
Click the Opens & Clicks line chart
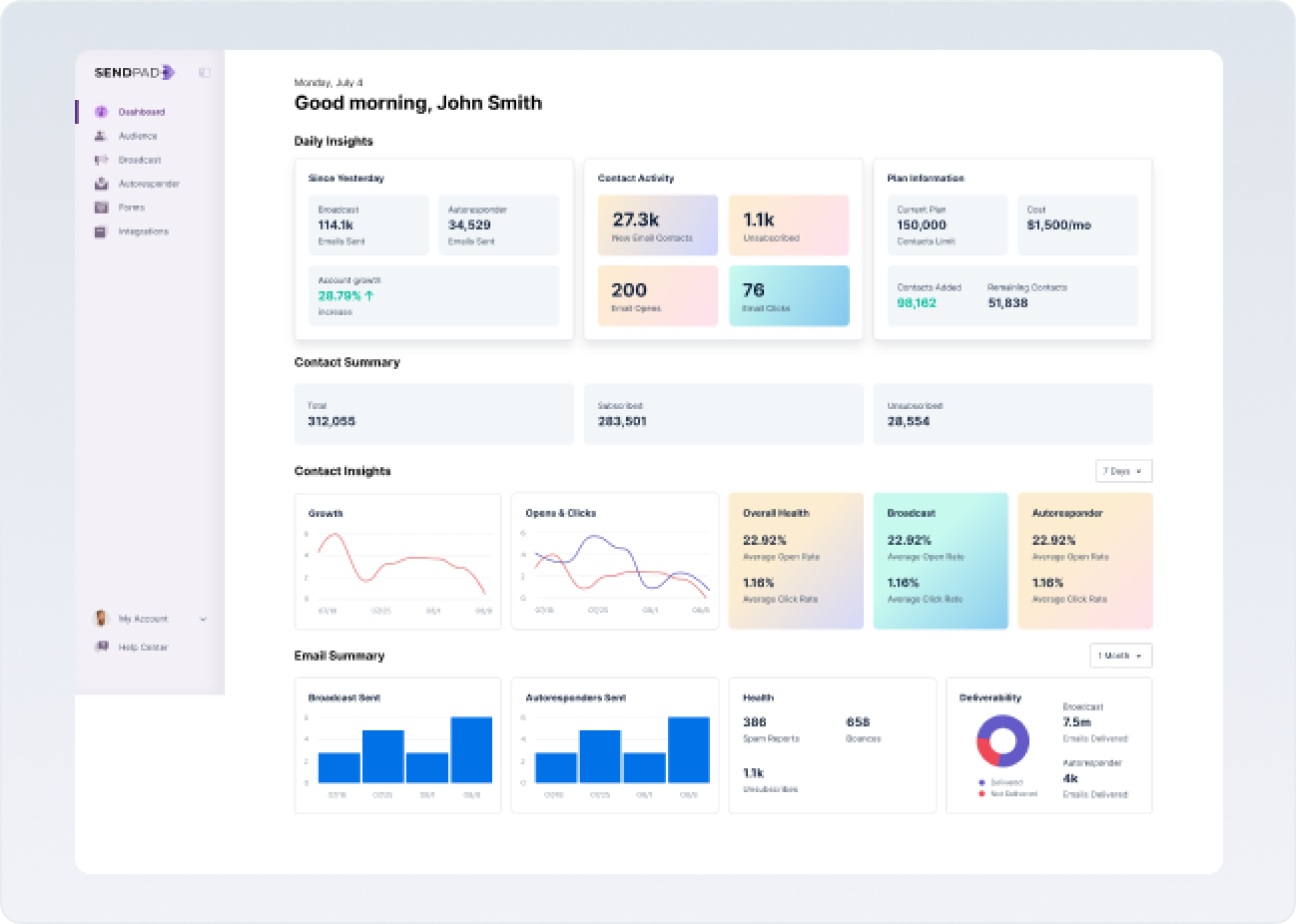[x=615, y=562]
